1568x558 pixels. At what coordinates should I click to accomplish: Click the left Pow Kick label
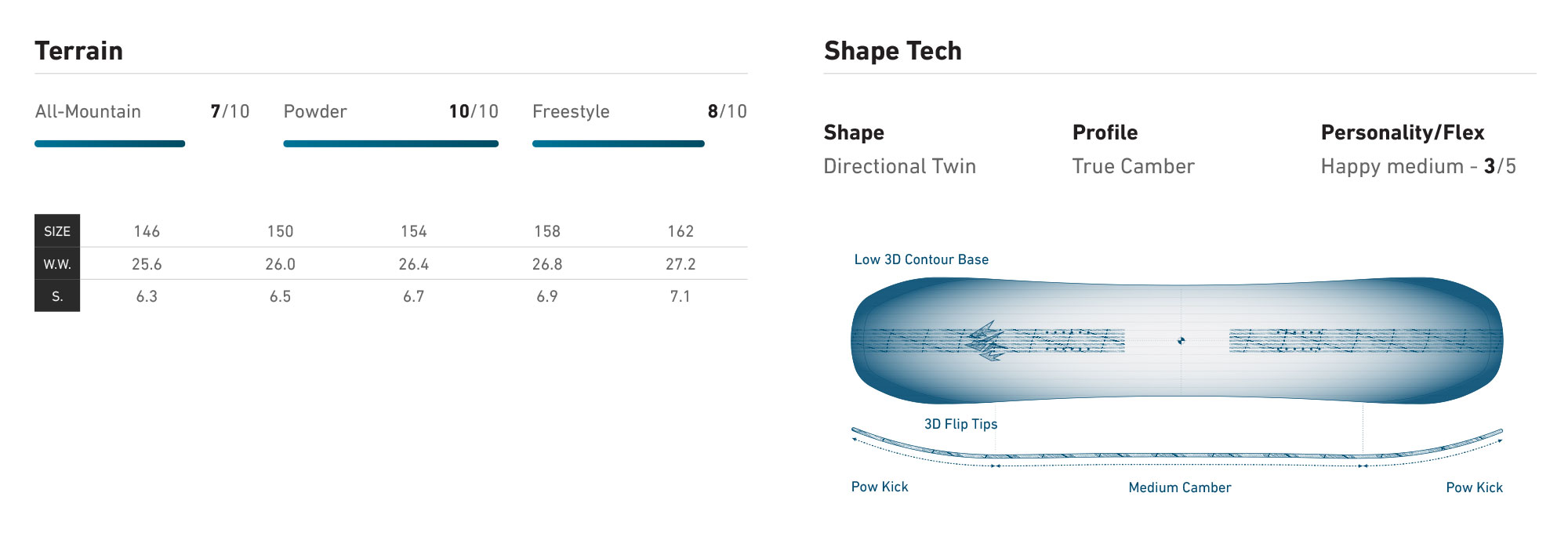tap(880, 487)
